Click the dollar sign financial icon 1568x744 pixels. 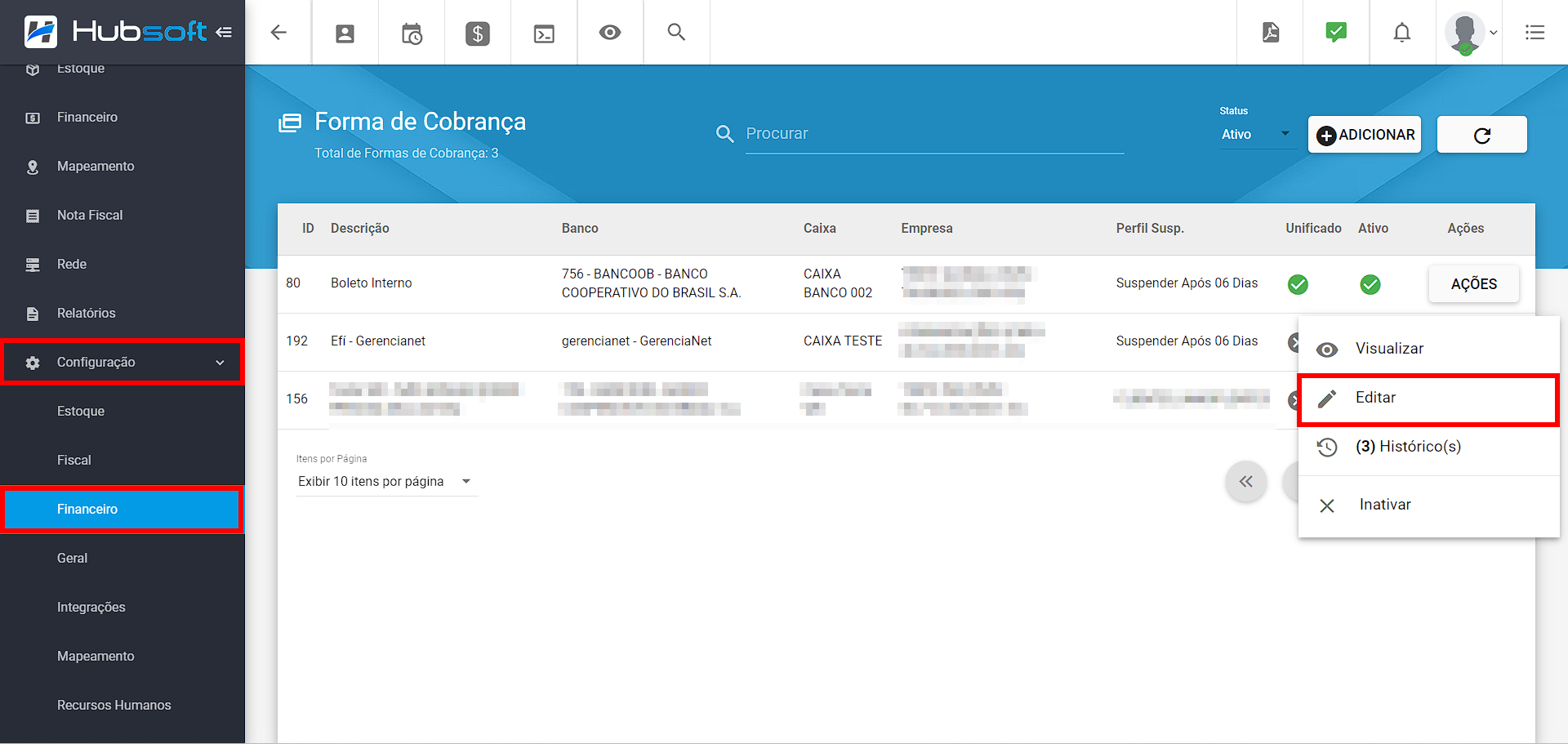point(478,33)
